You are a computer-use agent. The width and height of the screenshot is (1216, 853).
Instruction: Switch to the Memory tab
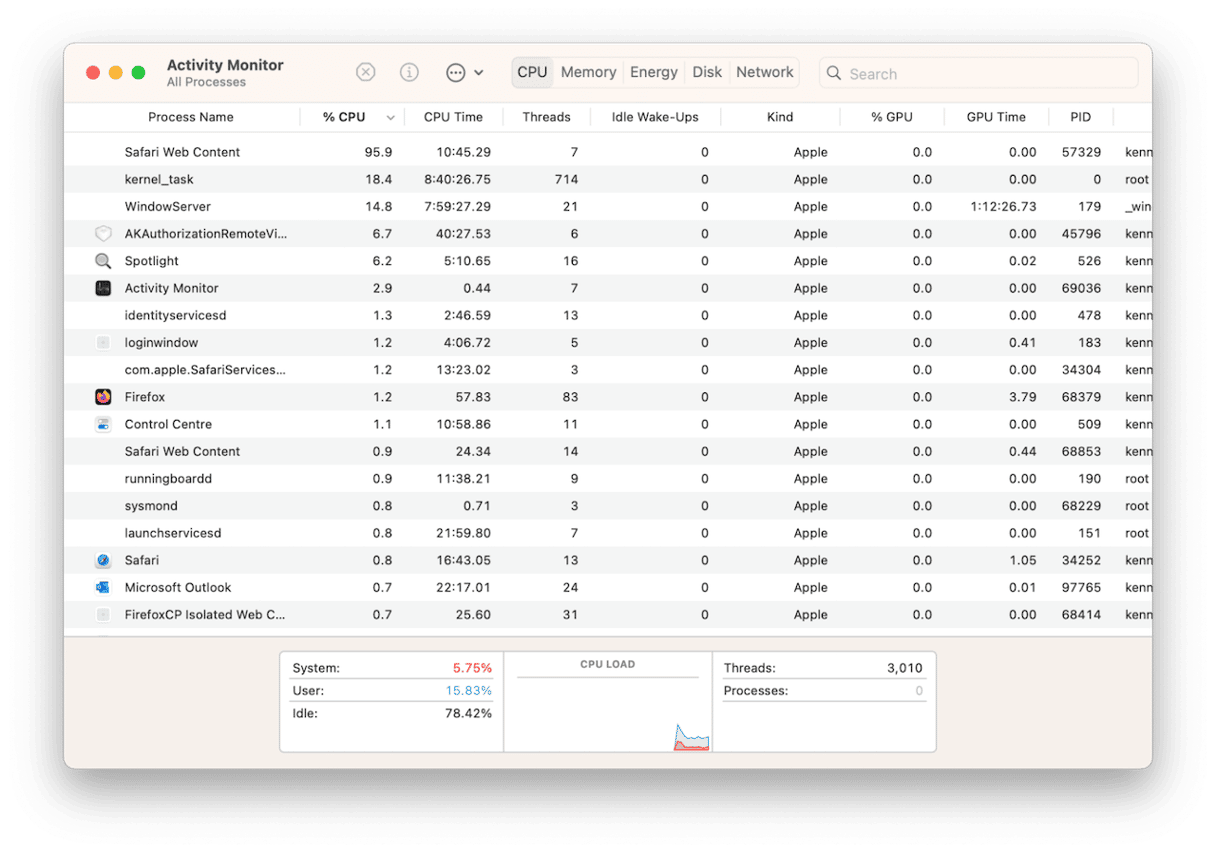click(x=588, y=72)
